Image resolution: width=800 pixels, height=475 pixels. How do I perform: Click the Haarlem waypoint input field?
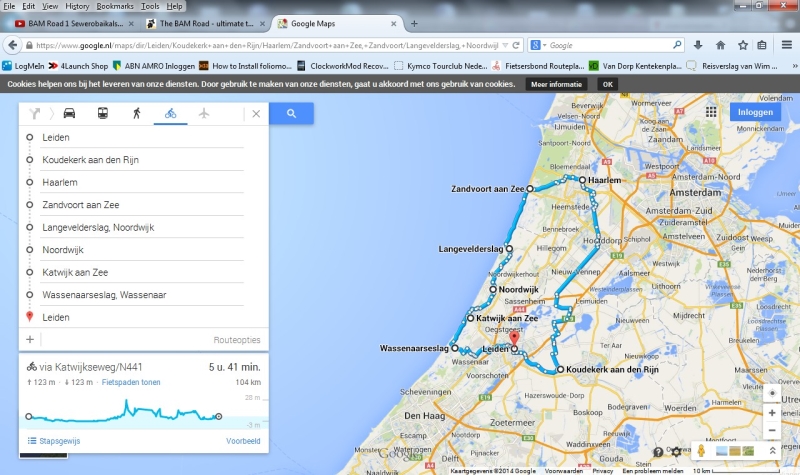[140, 182]
